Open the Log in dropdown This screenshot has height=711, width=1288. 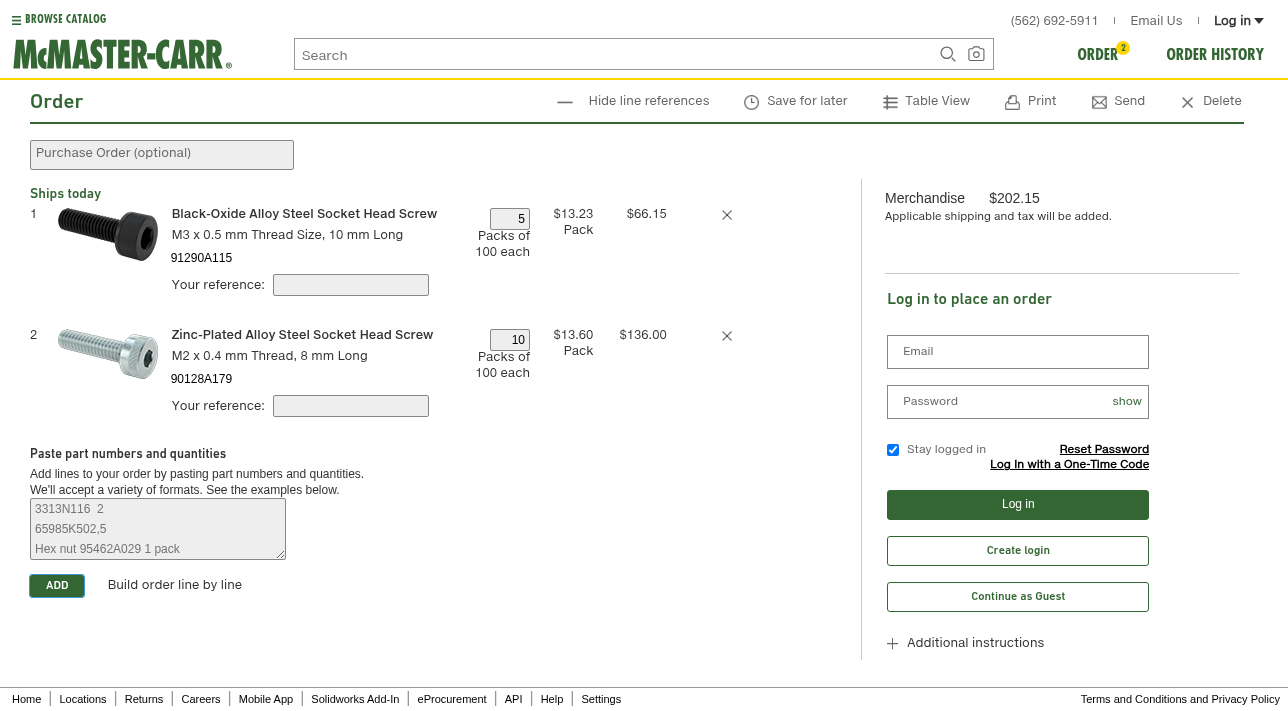tap(1238, 21)
